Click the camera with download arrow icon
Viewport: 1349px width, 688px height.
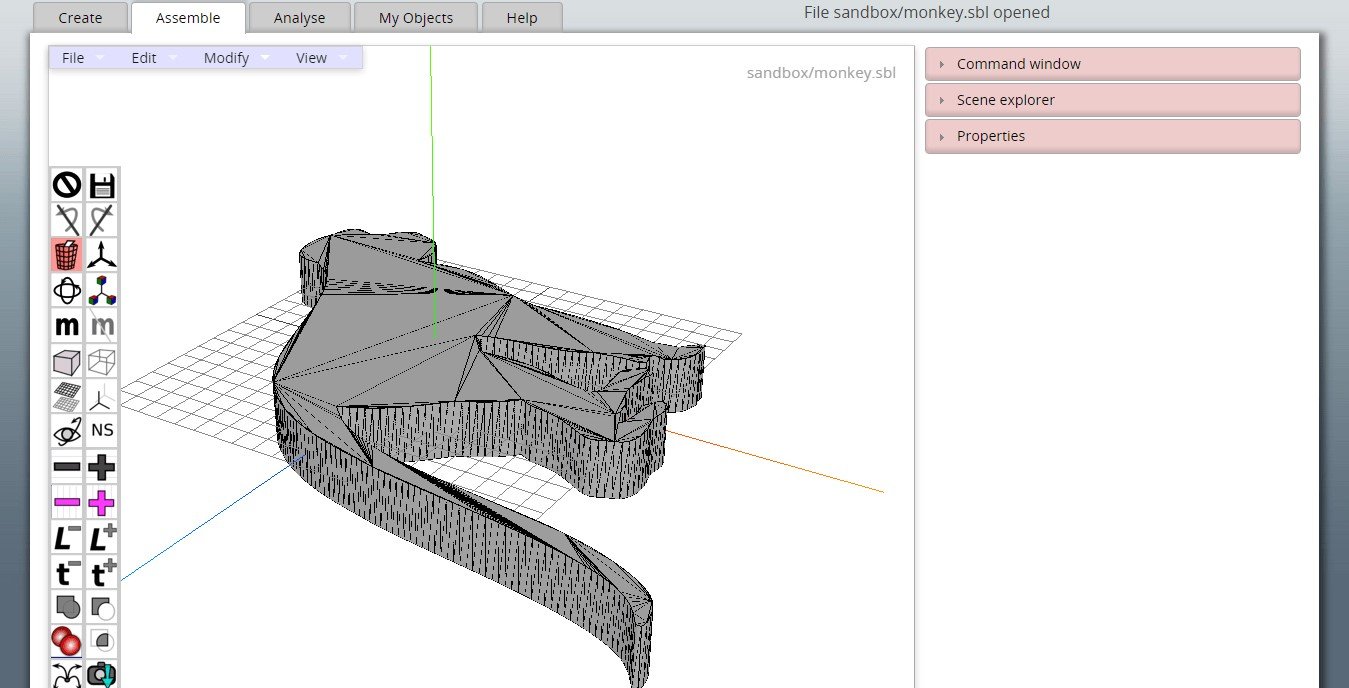point(102,674)
